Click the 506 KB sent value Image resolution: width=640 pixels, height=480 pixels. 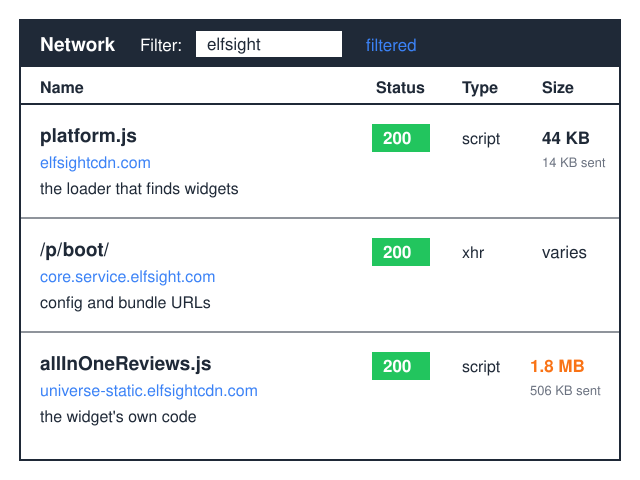[x=565, y=391]
